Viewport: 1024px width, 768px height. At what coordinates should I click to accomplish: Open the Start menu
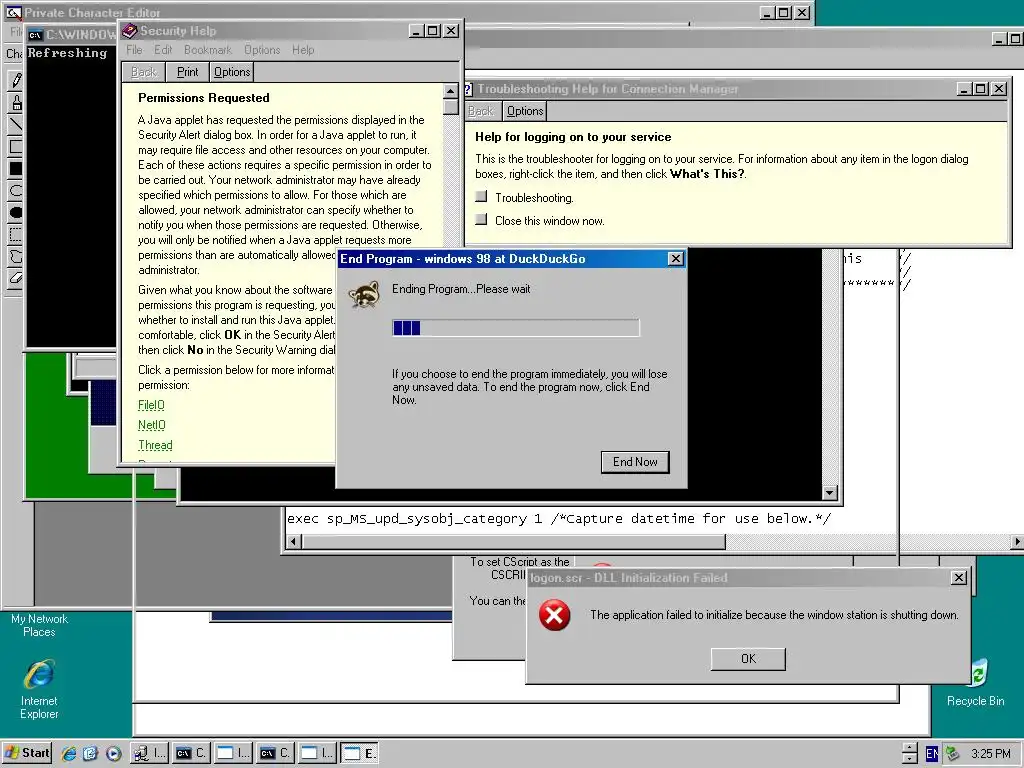27,753
